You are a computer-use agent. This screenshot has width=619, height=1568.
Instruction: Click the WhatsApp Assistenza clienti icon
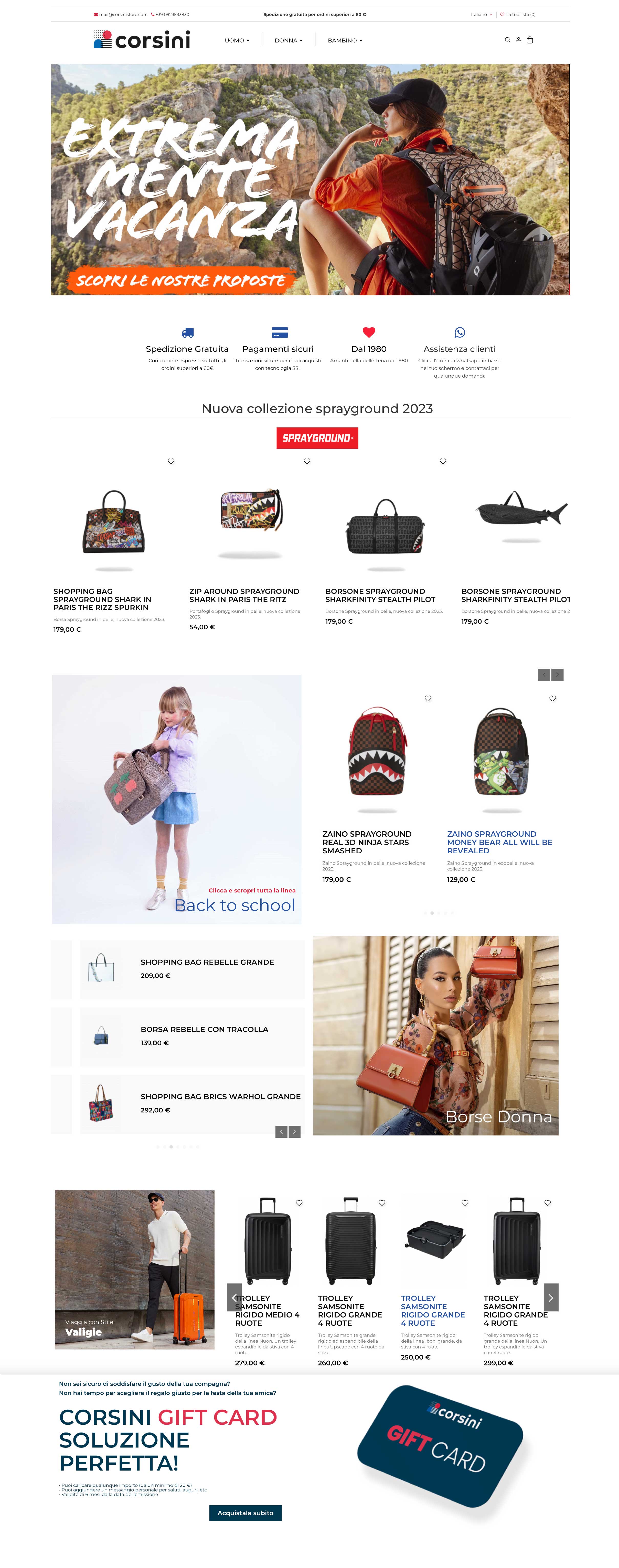pyautogui.click(x=459, y=332)
